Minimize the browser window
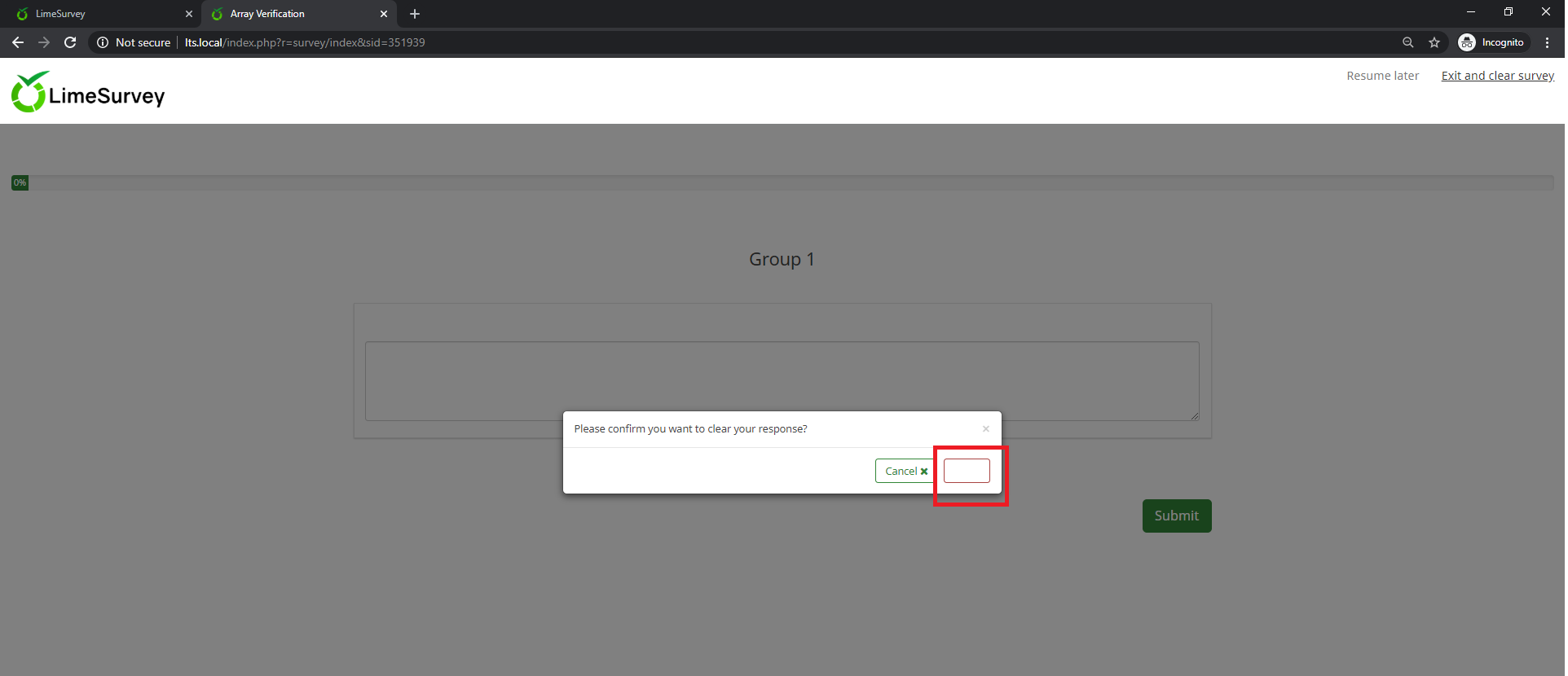 tap(1471, 12)
